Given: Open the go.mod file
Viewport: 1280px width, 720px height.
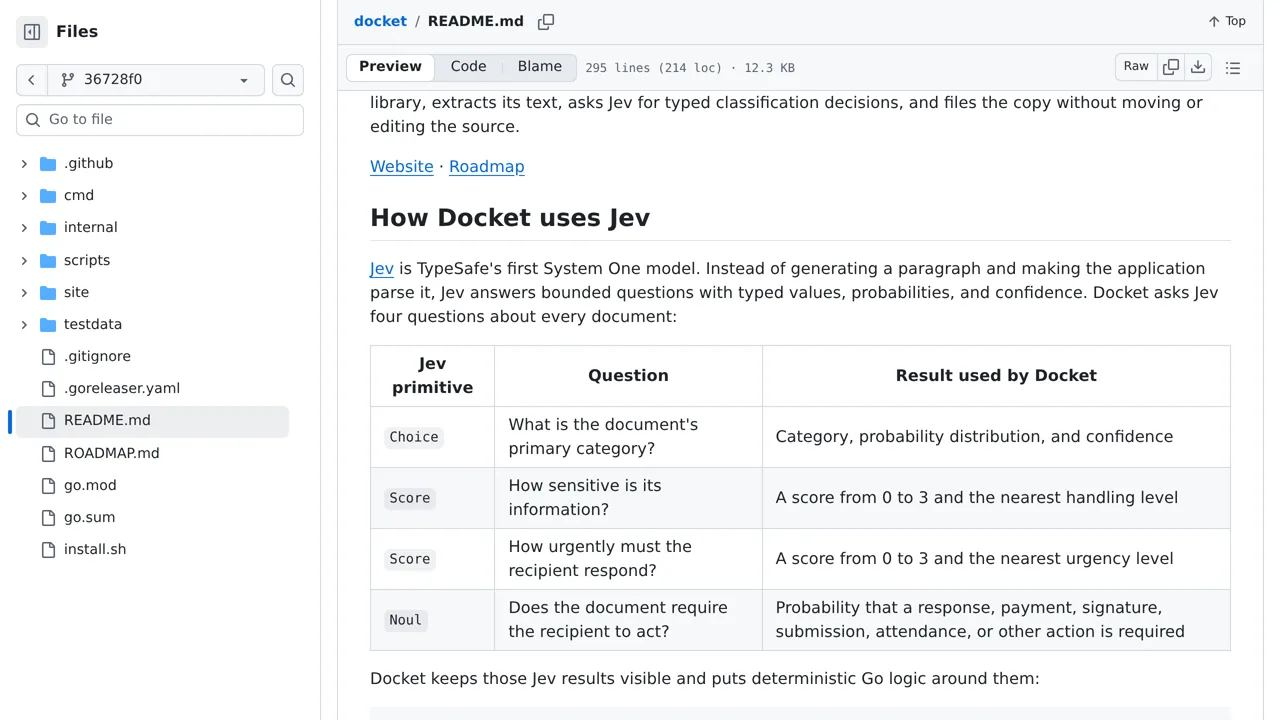Looking at the screenshot, I should pyautogui.click(x=90, y=485).
